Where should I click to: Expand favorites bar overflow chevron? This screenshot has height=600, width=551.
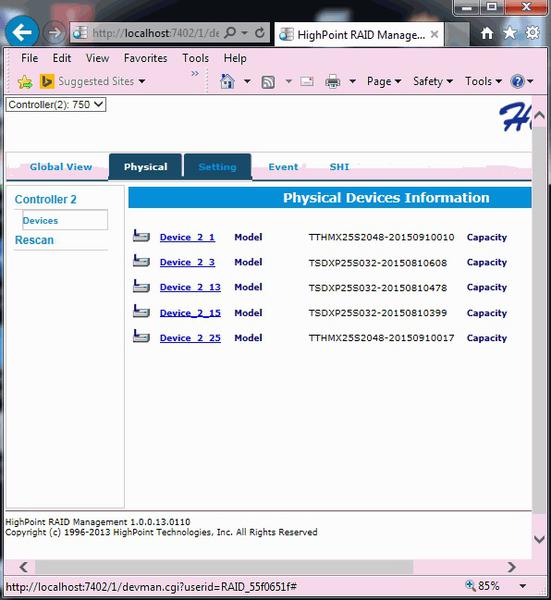tap(195, 73)
